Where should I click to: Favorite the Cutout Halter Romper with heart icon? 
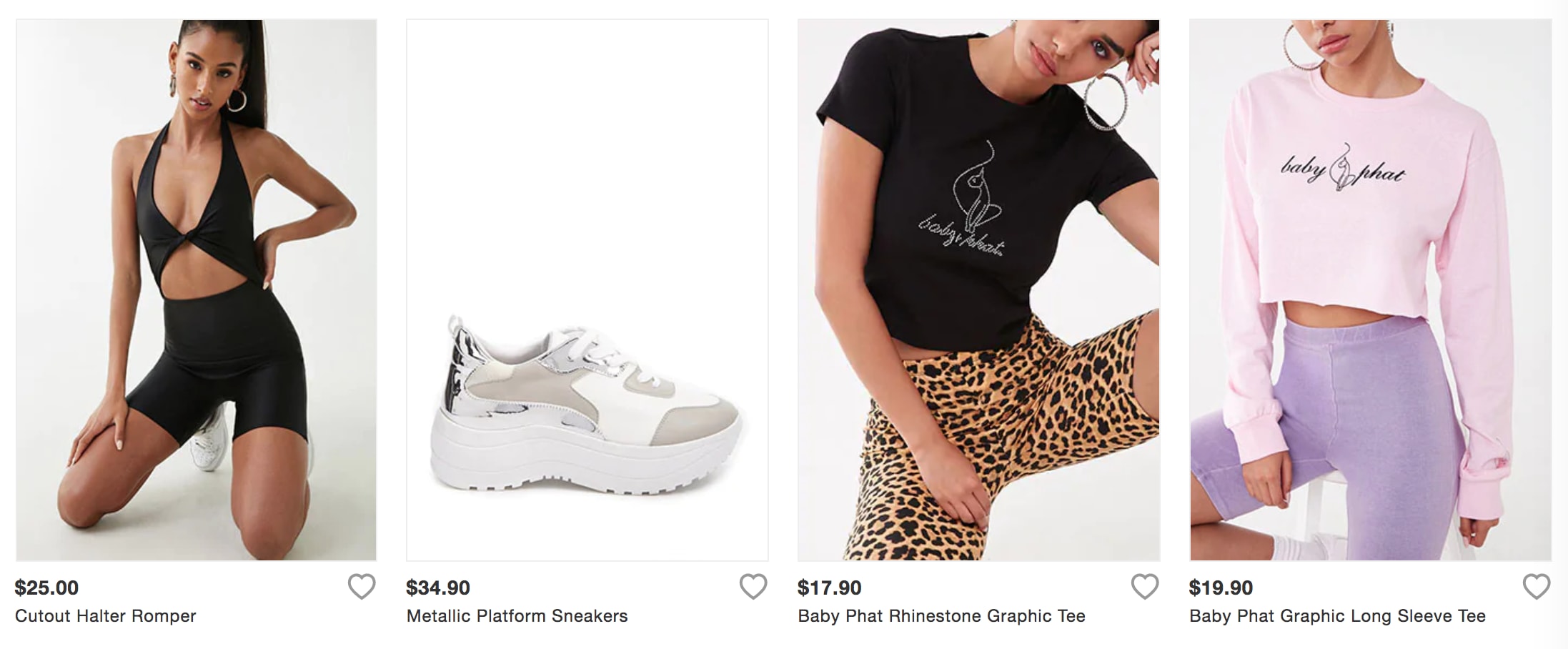point(362,587)
